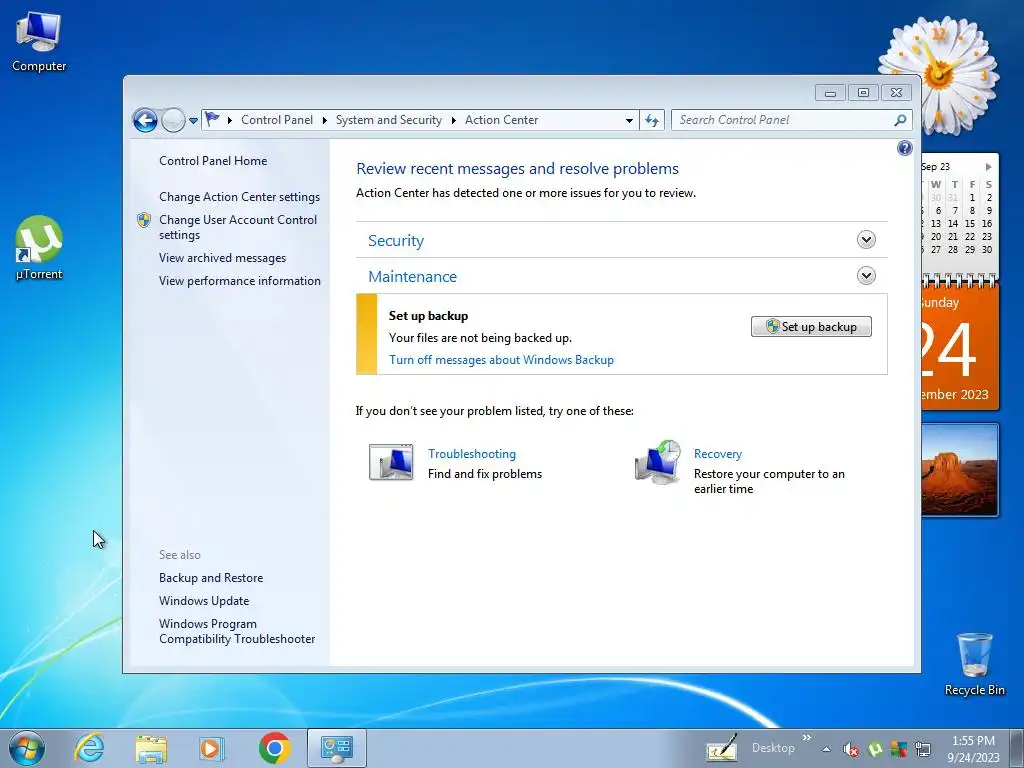The height and width of the screenshot is (768, 1024).
Task: Open Control Panel Home
Action: point(213,161)
